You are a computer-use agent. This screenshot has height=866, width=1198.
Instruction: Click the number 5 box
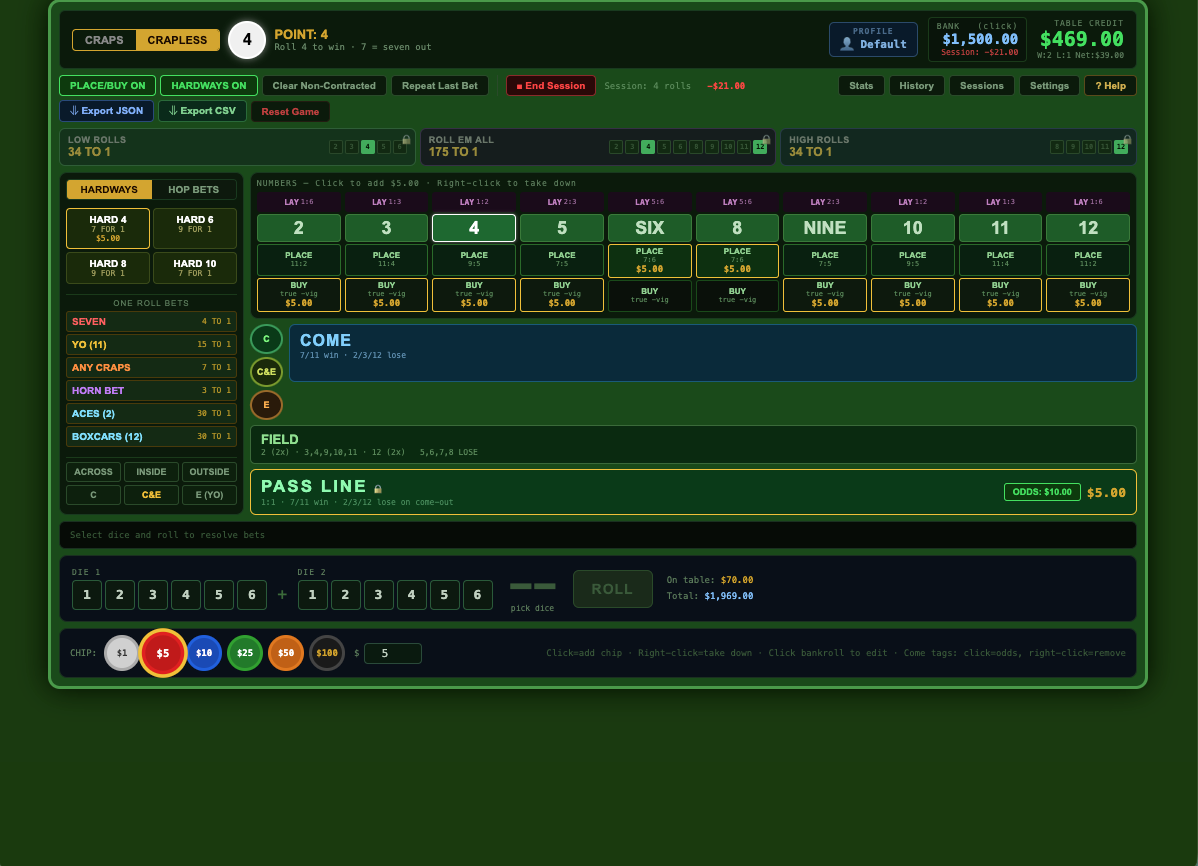click(562, 228)
